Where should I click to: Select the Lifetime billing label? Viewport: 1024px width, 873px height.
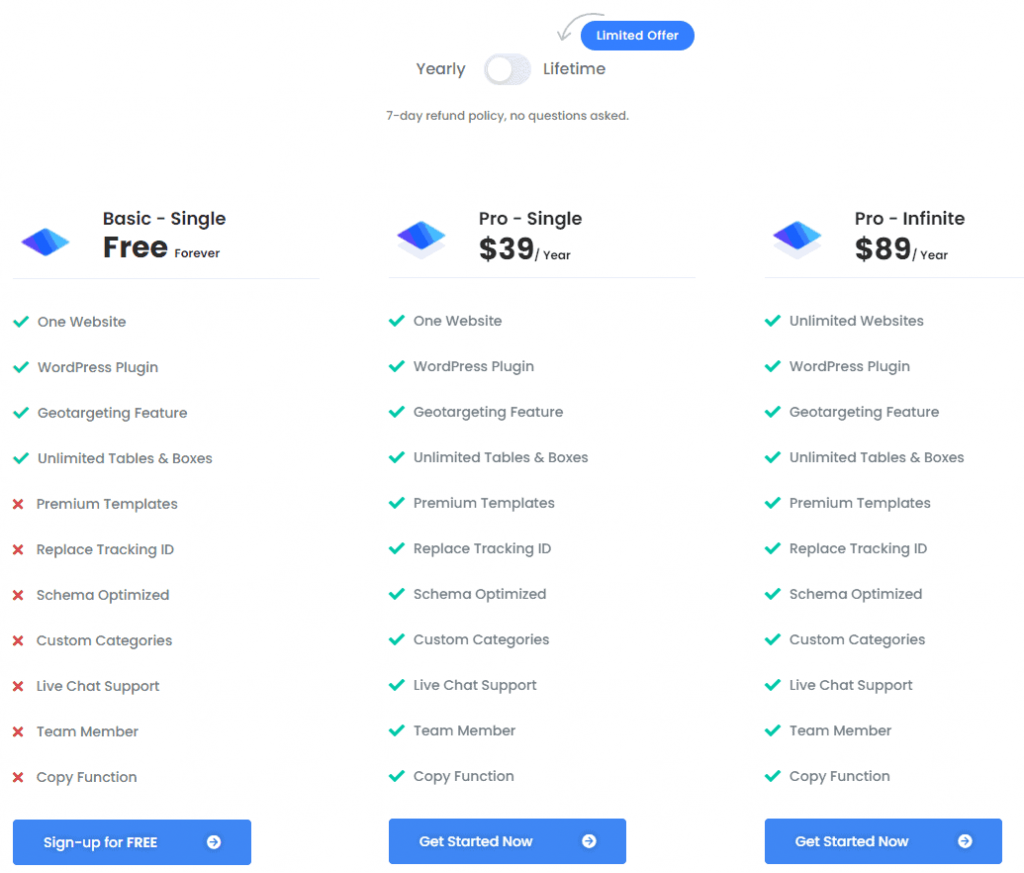(x=574, y=69)
